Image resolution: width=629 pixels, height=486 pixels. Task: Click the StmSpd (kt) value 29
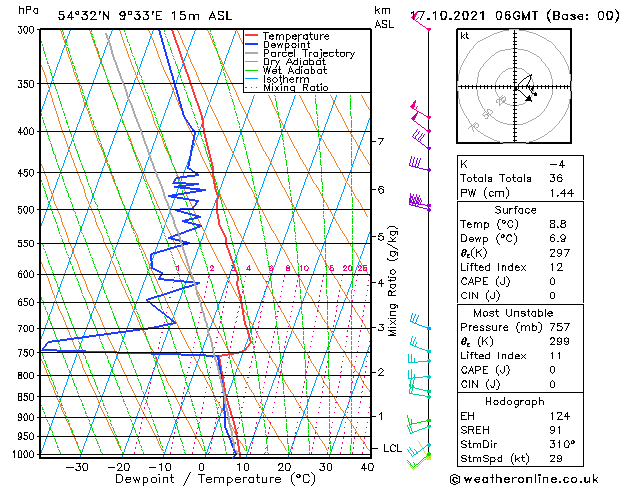pos(556,458)
